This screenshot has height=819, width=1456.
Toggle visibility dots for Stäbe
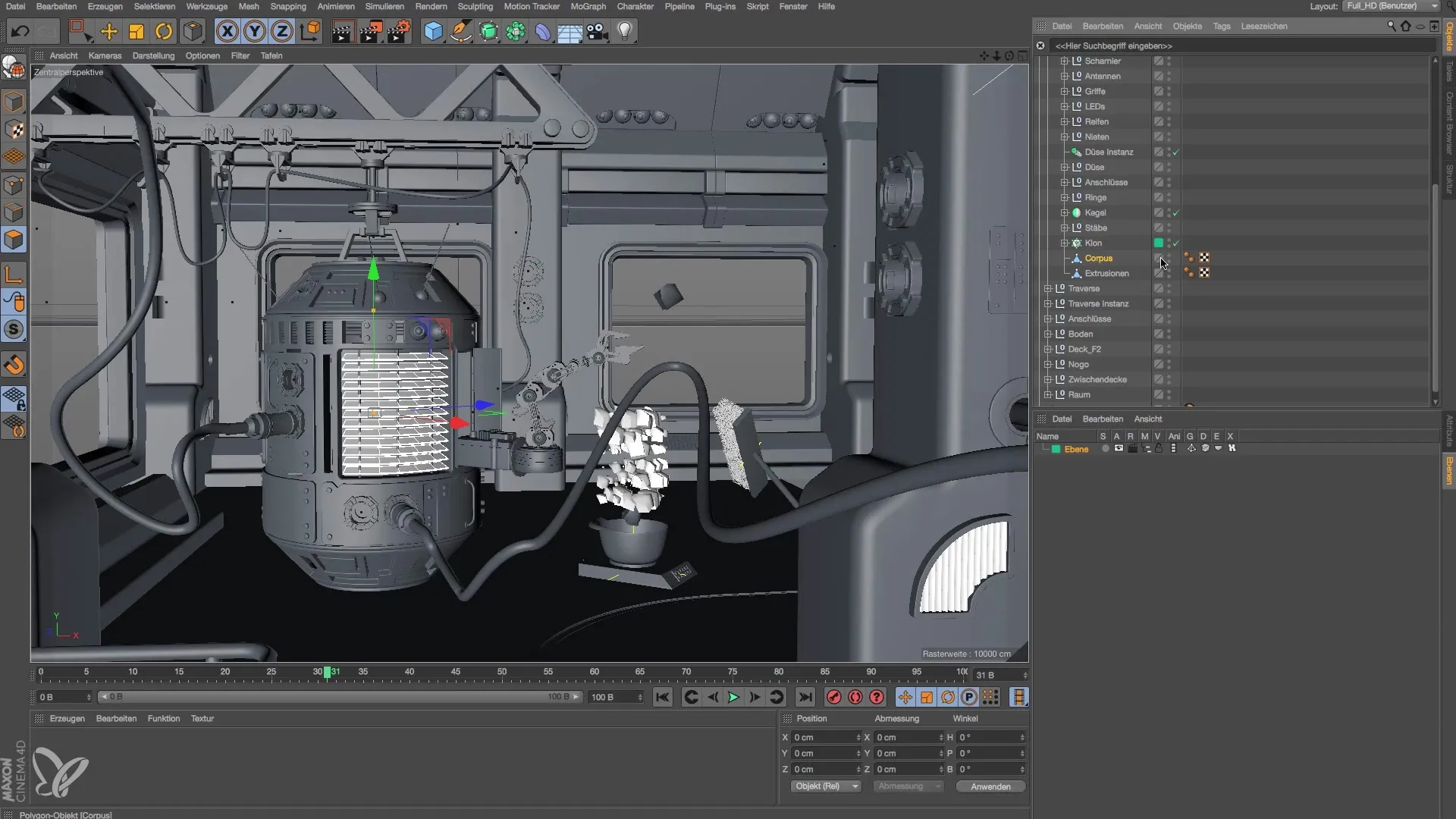point(1169,227)
